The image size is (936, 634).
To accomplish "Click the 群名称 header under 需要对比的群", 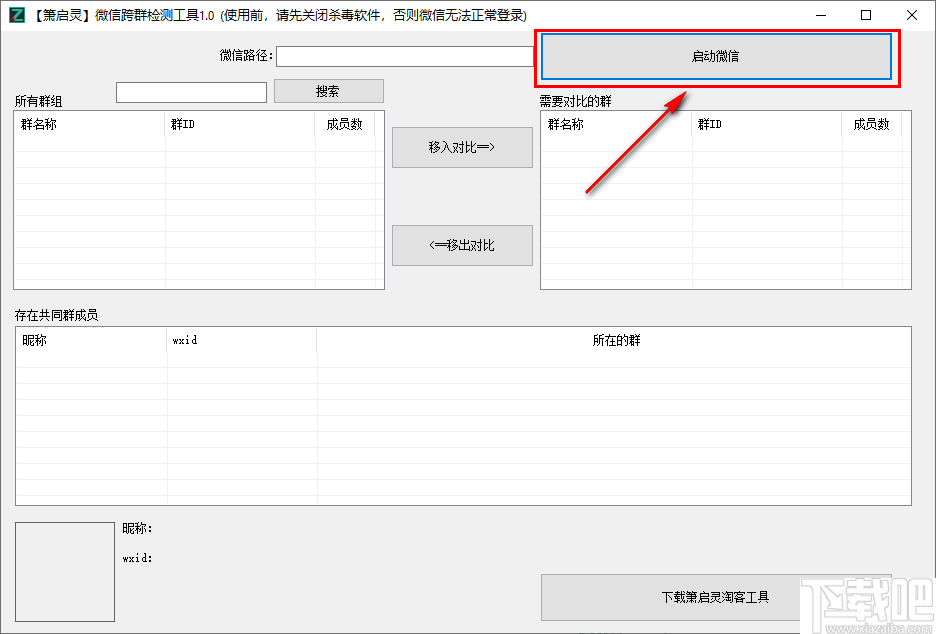I will pos(615,124).
